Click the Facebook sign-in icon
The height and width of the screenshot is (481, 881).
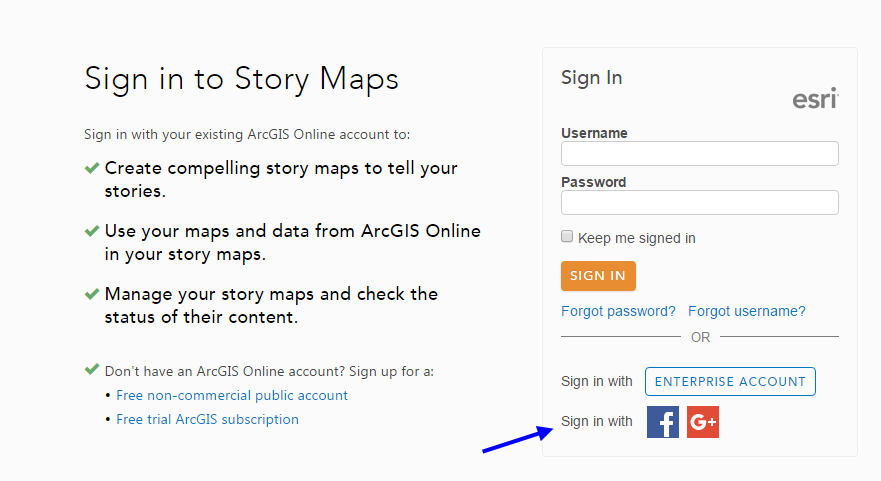tap(662, 422)
